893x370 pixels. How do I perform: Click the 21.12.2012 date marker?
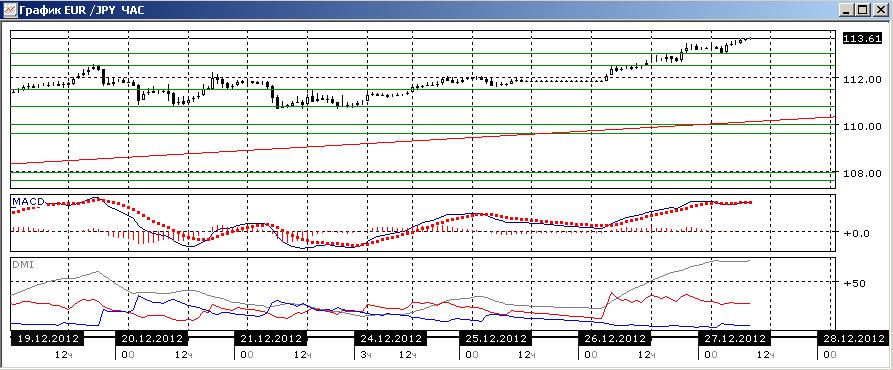(271, 338)
